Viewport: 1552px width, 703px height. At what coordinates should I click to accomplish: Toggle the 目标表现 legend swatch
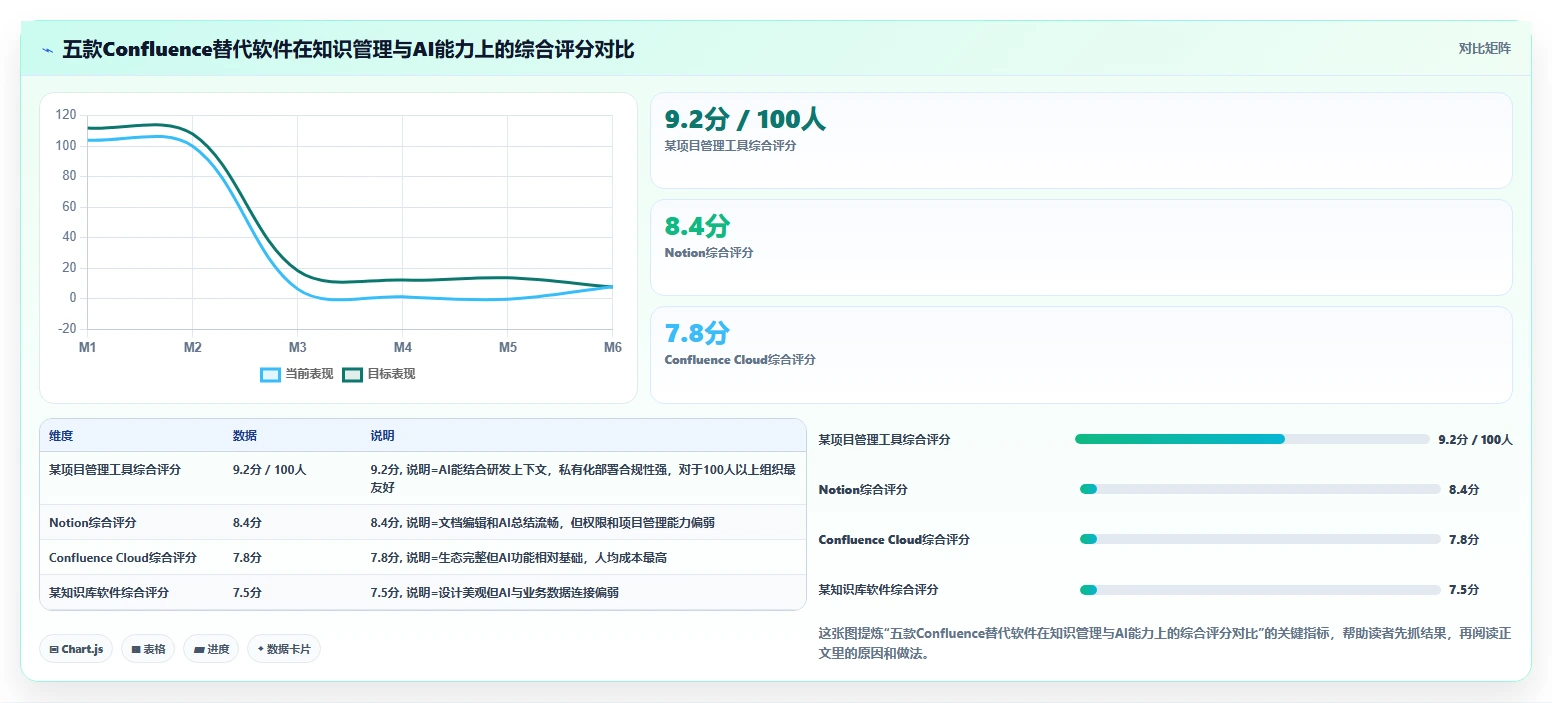[352, 374]
